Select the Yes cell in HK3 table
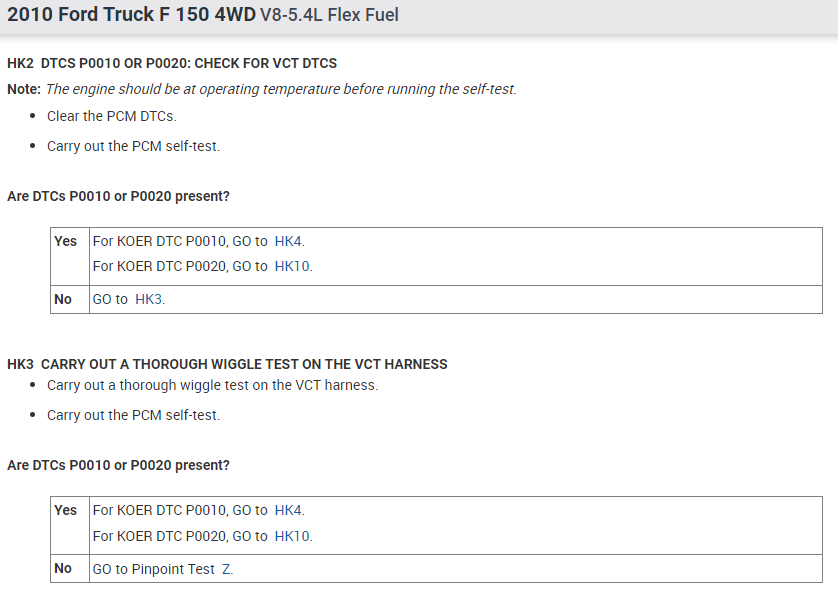The image size is (838, 602). (65, 510)
